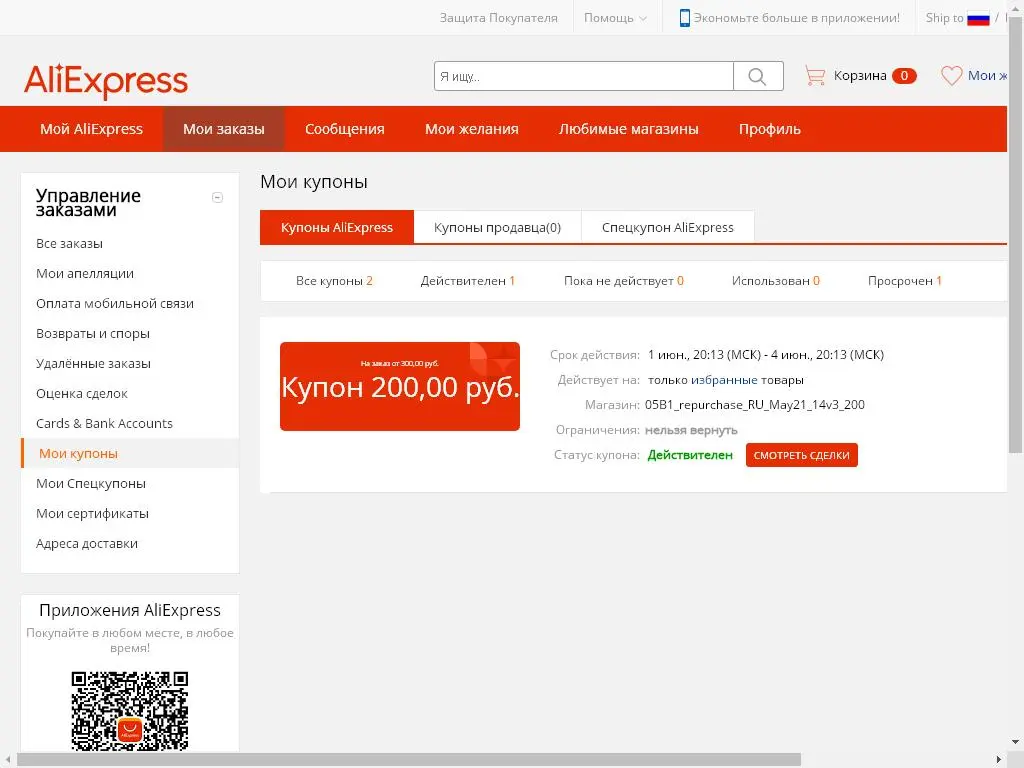The height and width of the screenshot is (768, 1024).
Task: Open Мои апелляции in sidebar
Action: pyautogui.click(x=85, y=274)
